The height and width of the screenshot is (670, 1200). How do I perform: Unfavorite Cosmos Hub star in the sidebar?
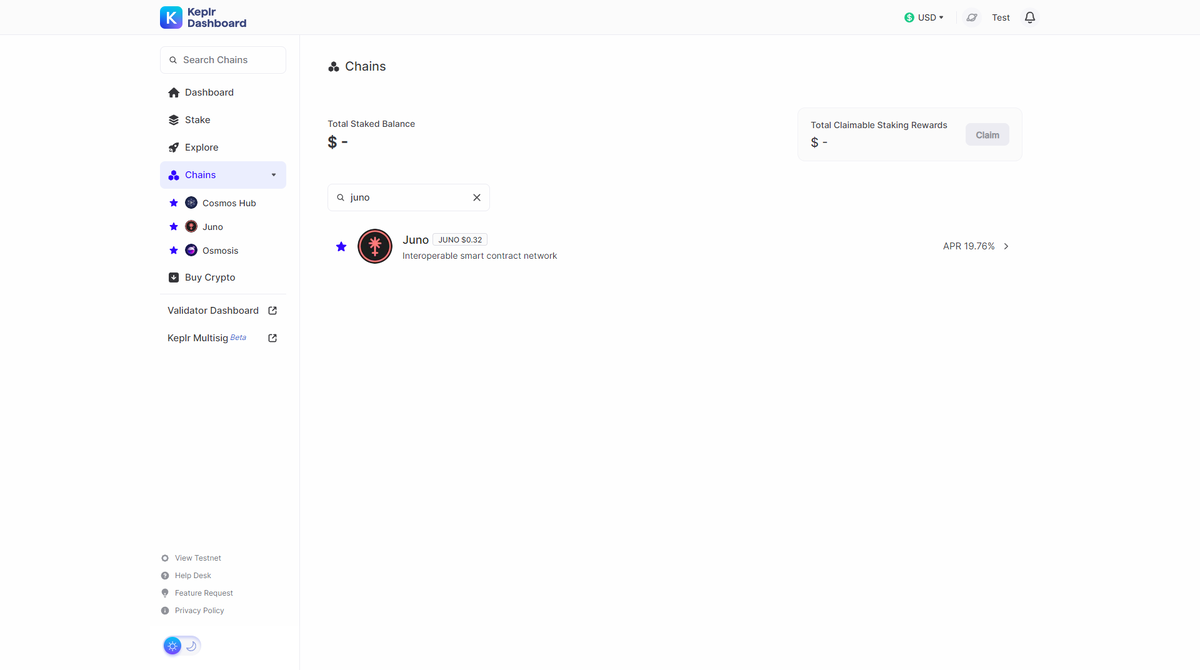point(174,203)
